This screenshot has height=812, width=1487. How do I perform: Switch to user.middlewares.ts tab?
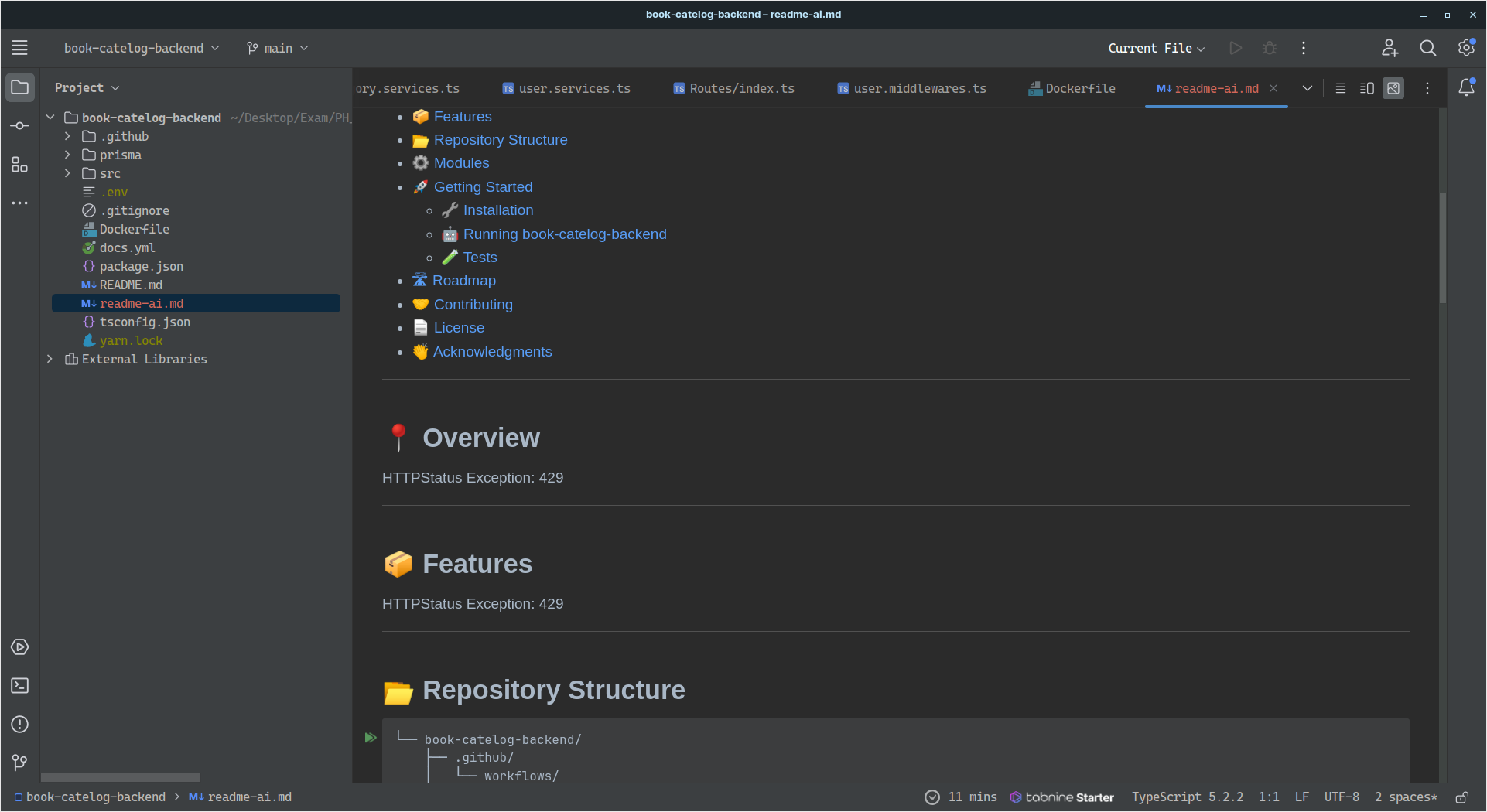tap(911, 88)
